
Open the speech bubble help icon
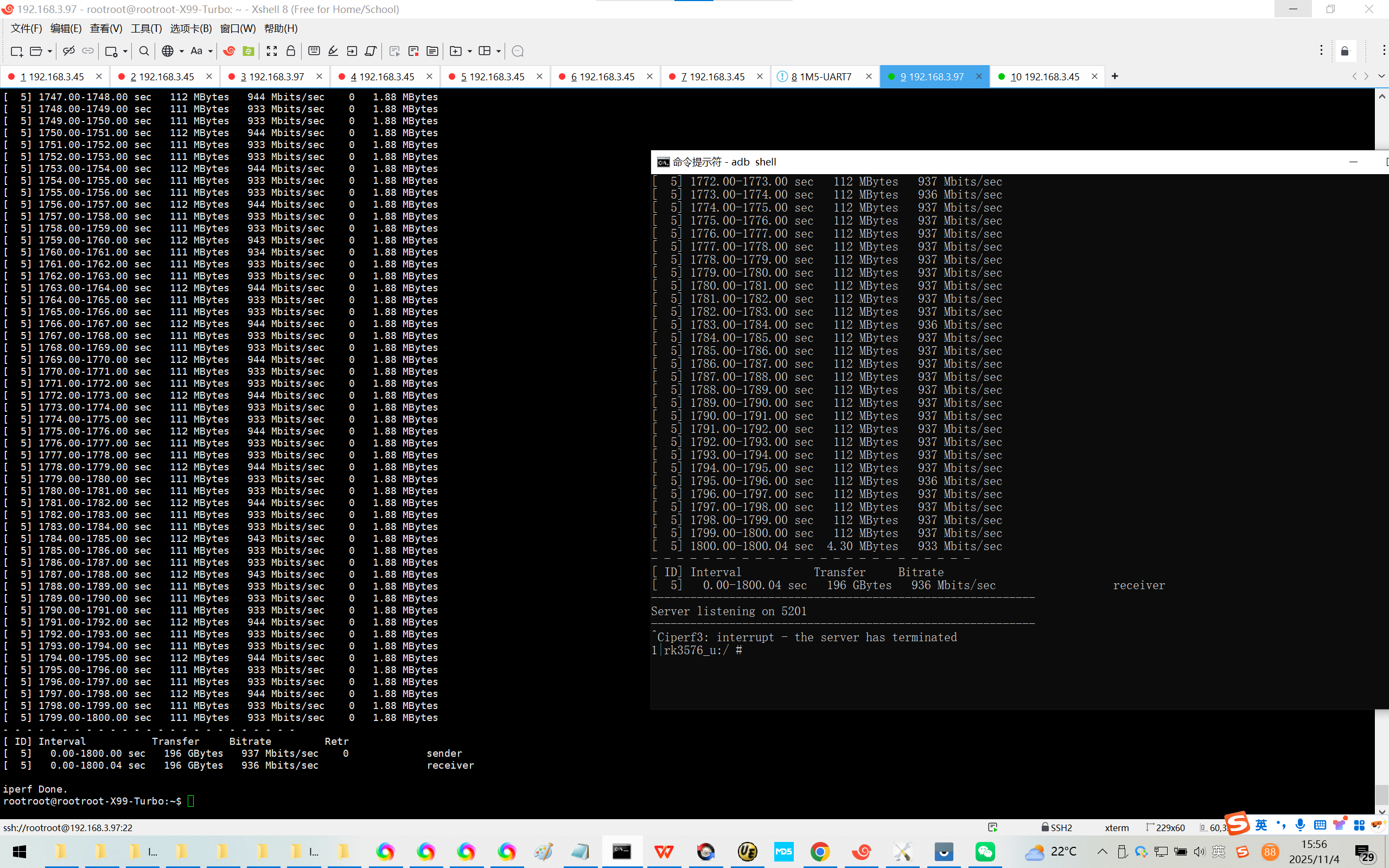(x=517, y=51)
